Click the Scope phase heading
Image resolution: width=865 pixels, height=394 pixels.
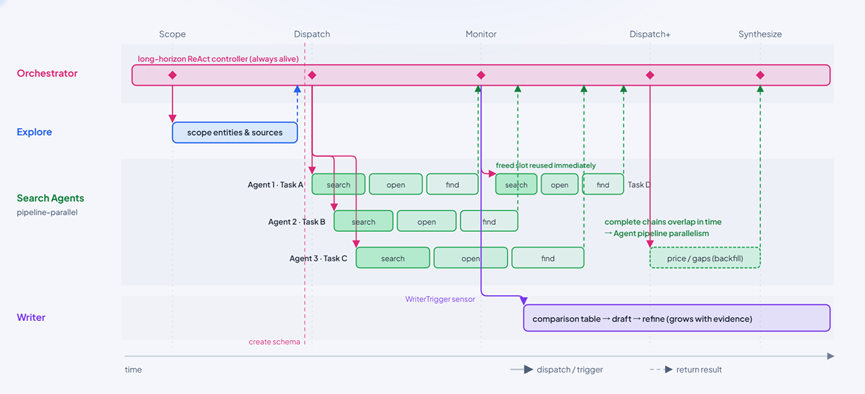(x=172, y=34)
